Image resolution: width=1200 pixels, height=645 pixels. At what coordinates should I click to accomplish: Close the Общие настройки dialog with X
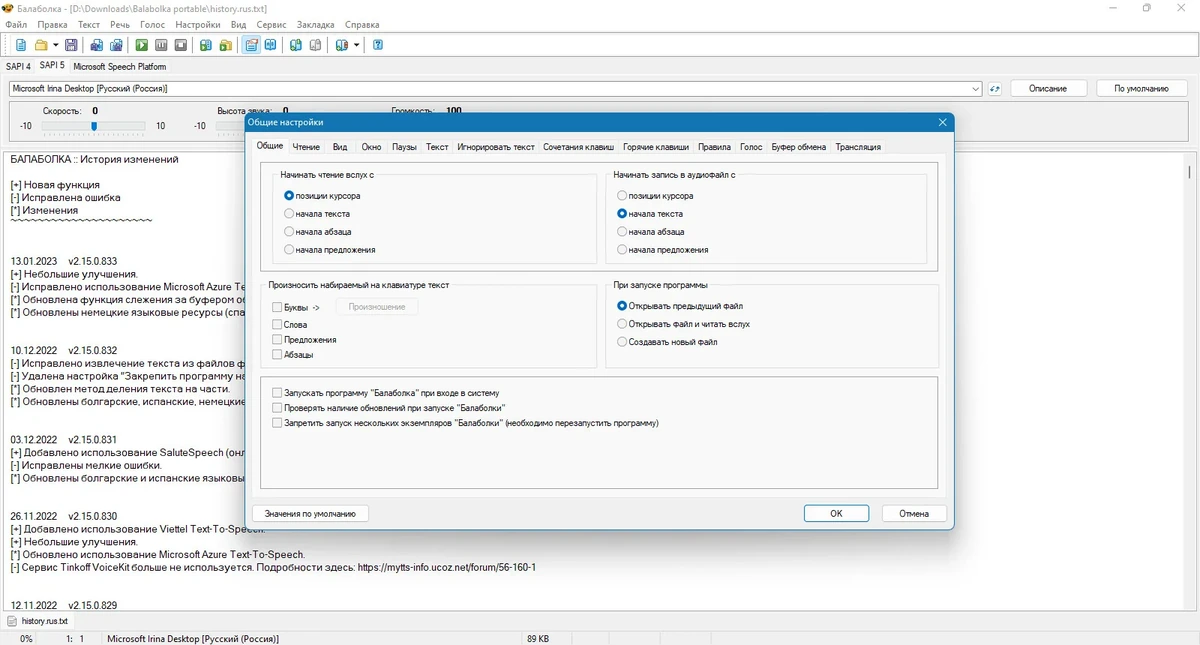(x=942, y=122)
